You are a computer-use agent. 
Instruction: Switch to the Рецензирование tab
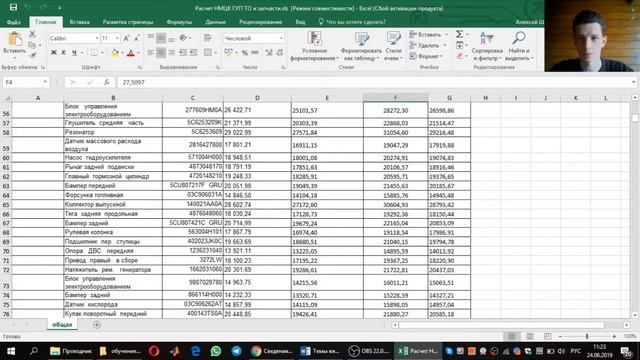coord(260,22)
